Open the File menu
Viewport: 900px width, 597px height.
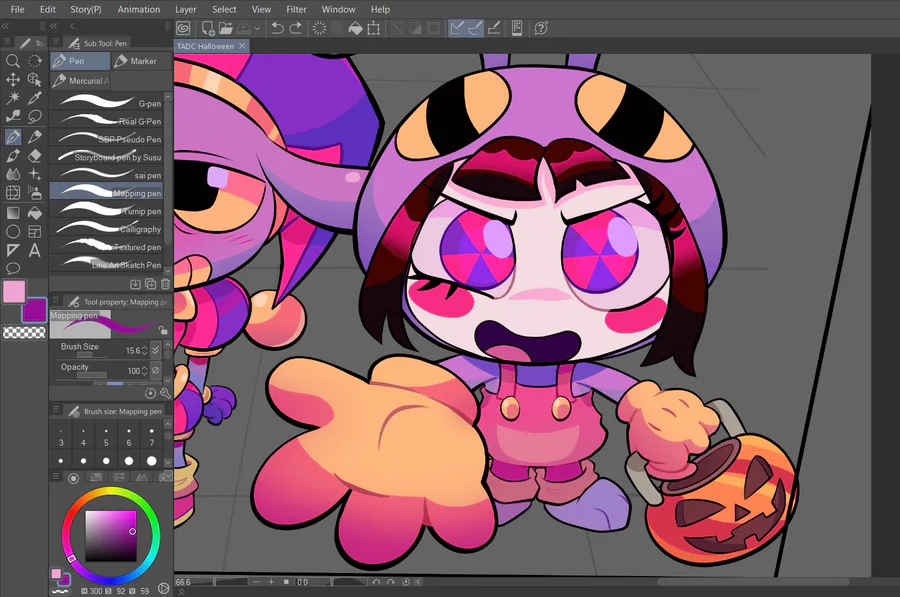(18, 9)
